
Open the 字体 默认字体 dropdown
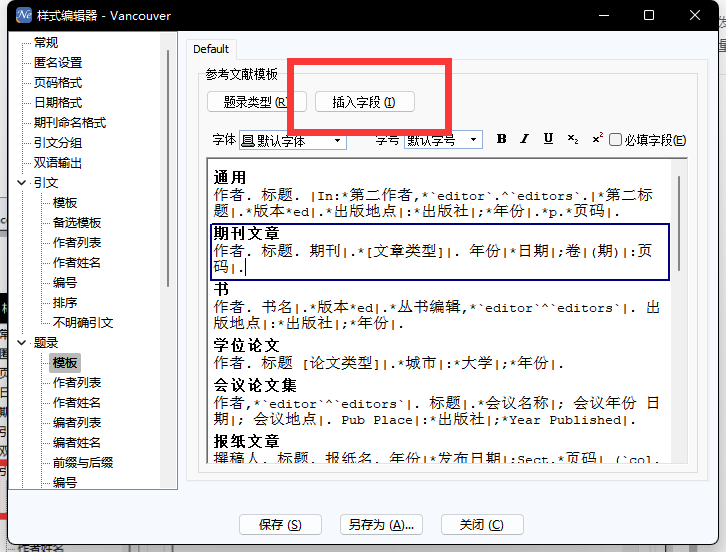[293, 140]
